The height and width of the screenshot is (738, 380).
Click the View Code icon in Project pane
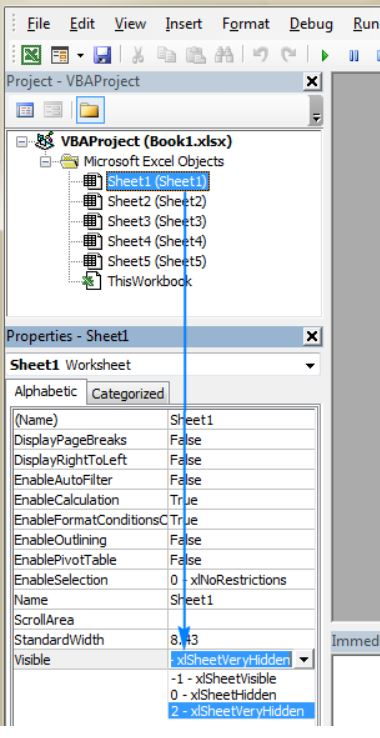point(25,110)
